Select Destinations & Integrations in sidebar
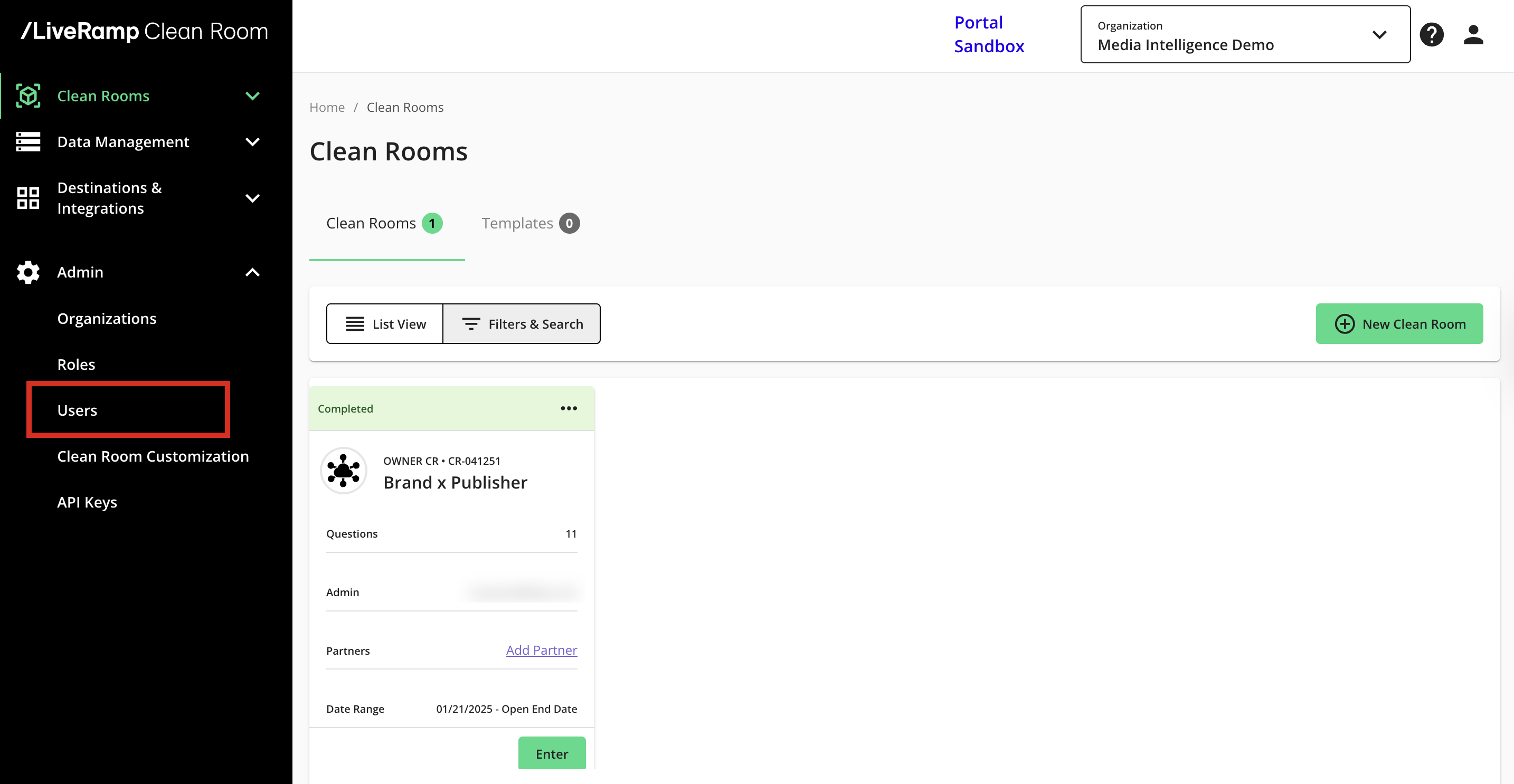This screenshot has width=1514, height=784. coord(109,198)
